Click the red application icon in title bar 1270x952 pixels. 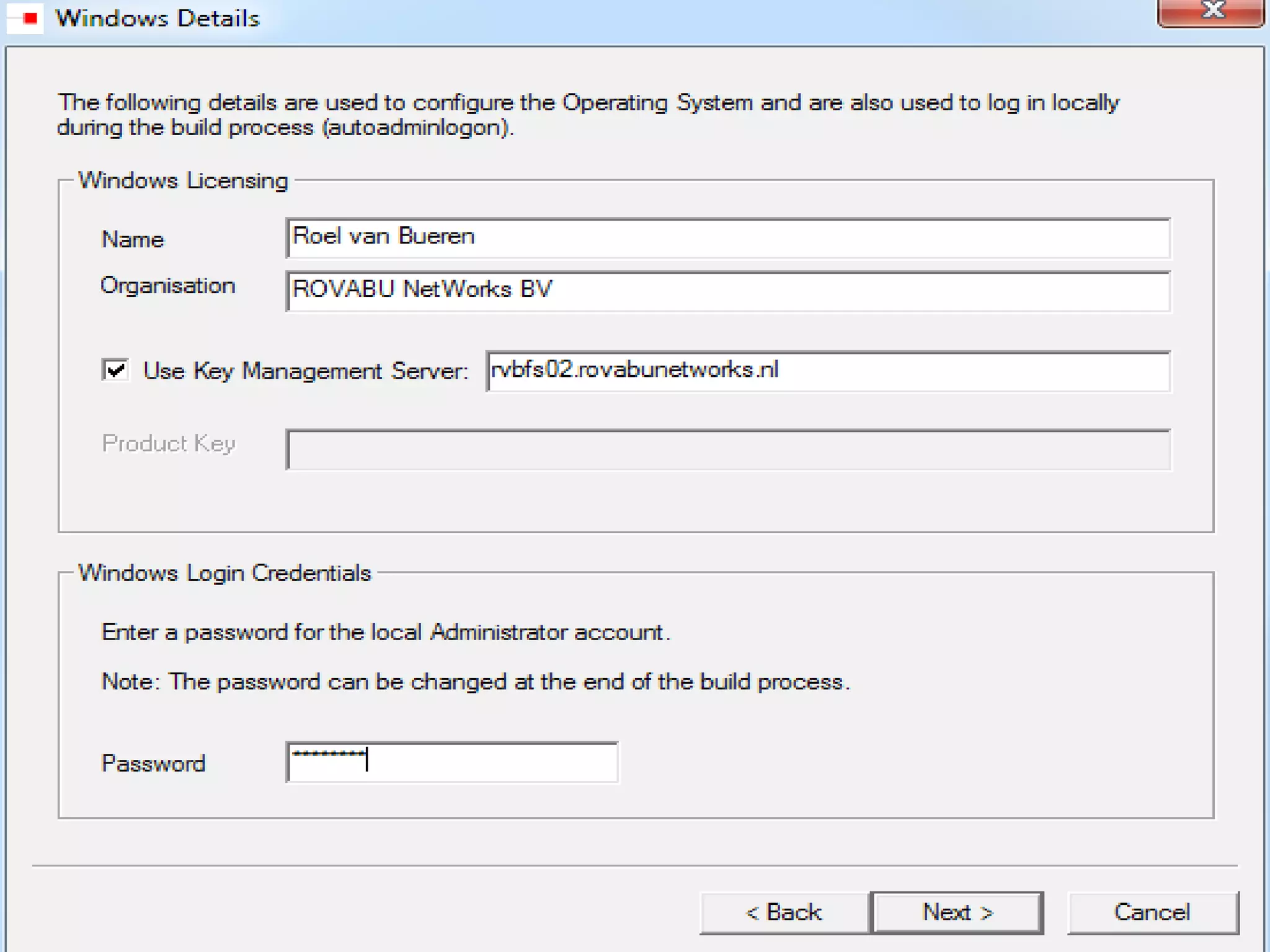[x=25, y=19]
